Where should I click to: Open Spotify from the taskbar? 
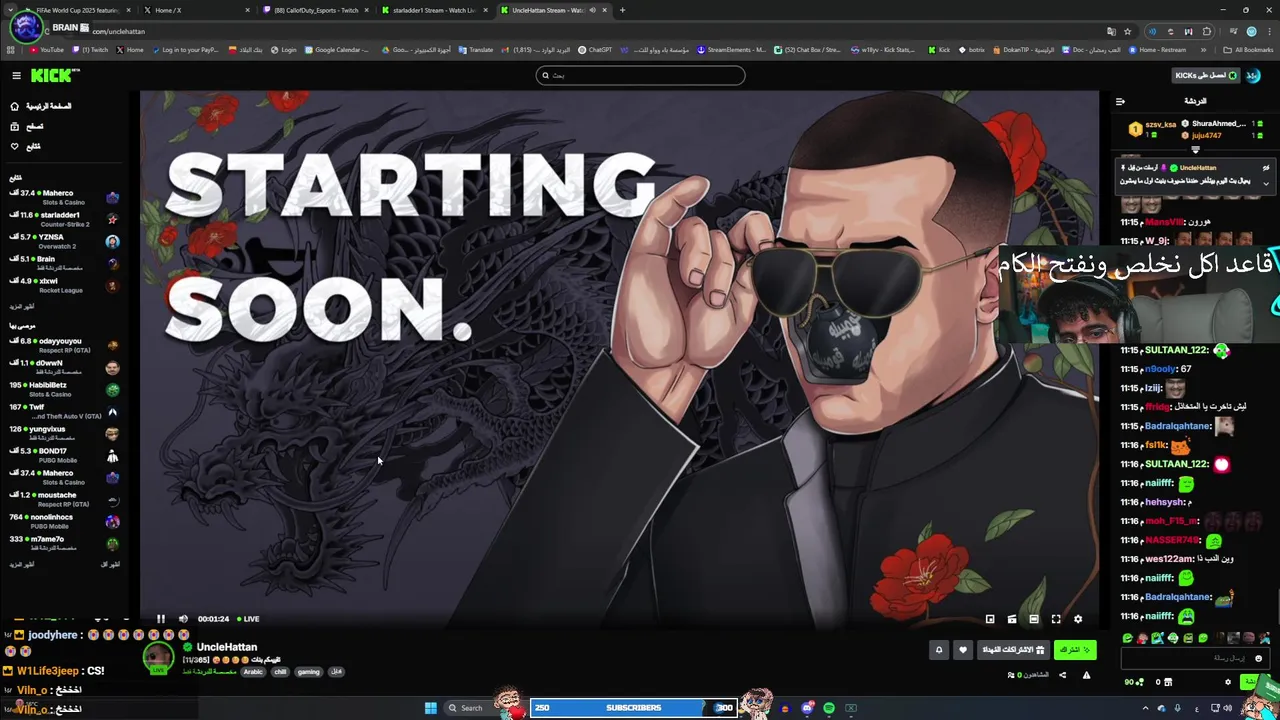pos(829,708)
